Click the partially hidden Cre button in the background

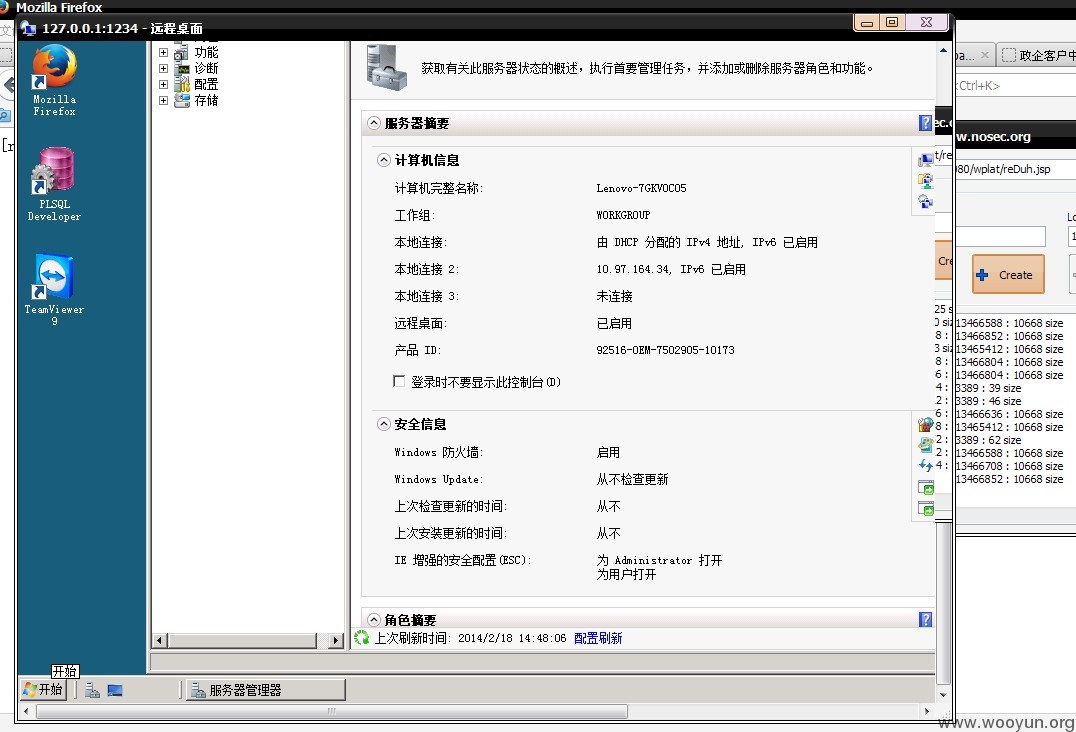tap(944, 261)
